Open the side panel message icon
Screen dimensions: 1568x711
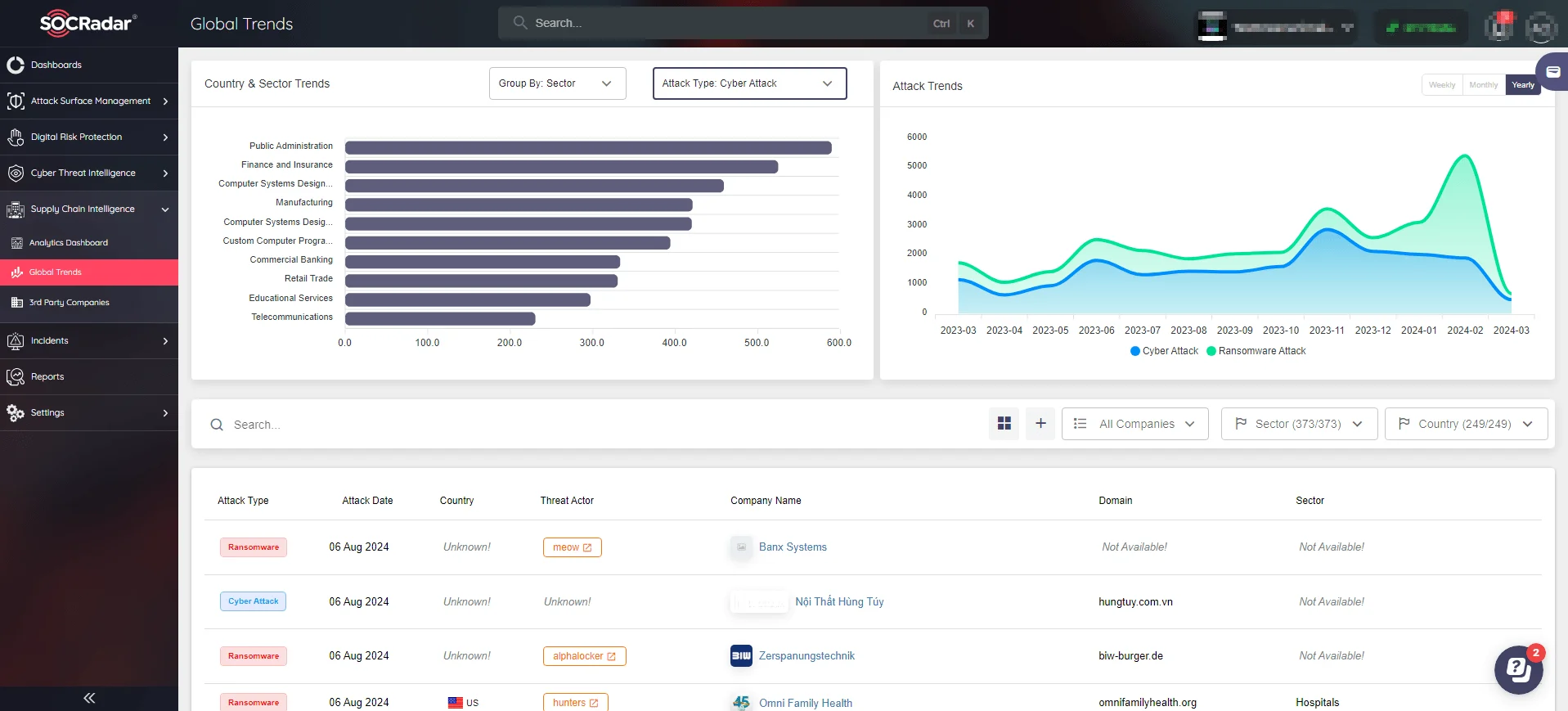pyautogui.click(x=1552, y=72)
